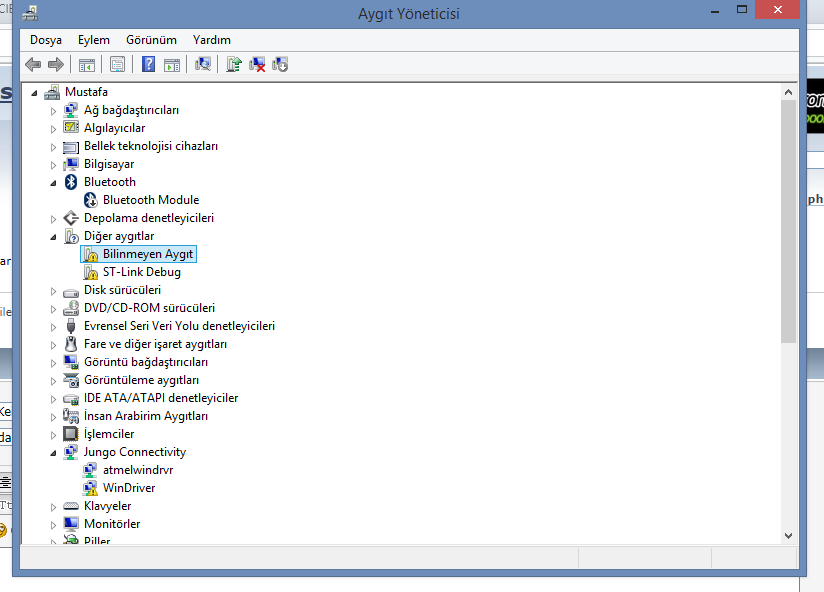Image resolution: width=824 pixels, height=592 pixels.
Task: Expand Disk sürücüleri category
Action: (x=53, y=291)
